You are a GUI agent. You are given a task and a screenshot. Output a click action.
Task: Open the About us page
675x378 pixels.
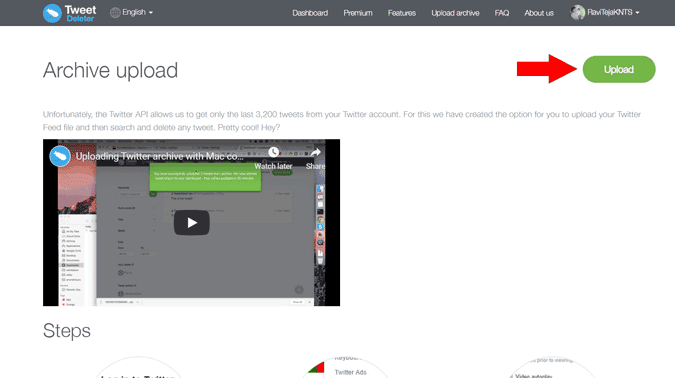pyautogui.click(x=539, y=13)
